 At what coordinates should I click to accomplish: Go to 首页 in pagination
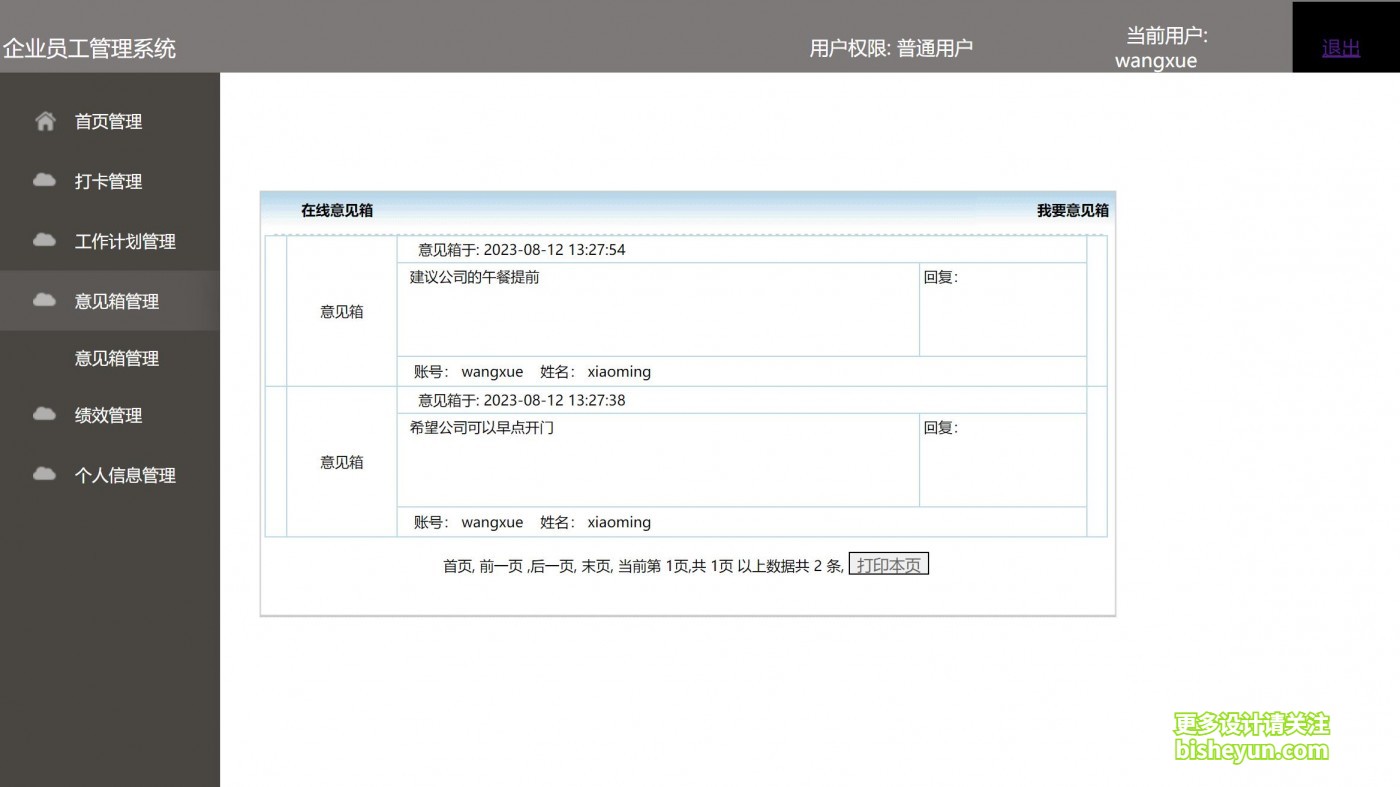(x=457, y=566)
